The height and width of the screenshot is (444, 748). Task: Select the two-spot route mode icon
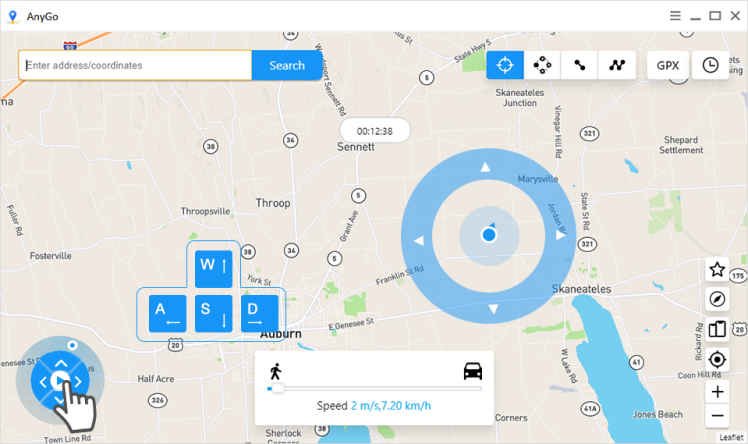pos(580,65)
